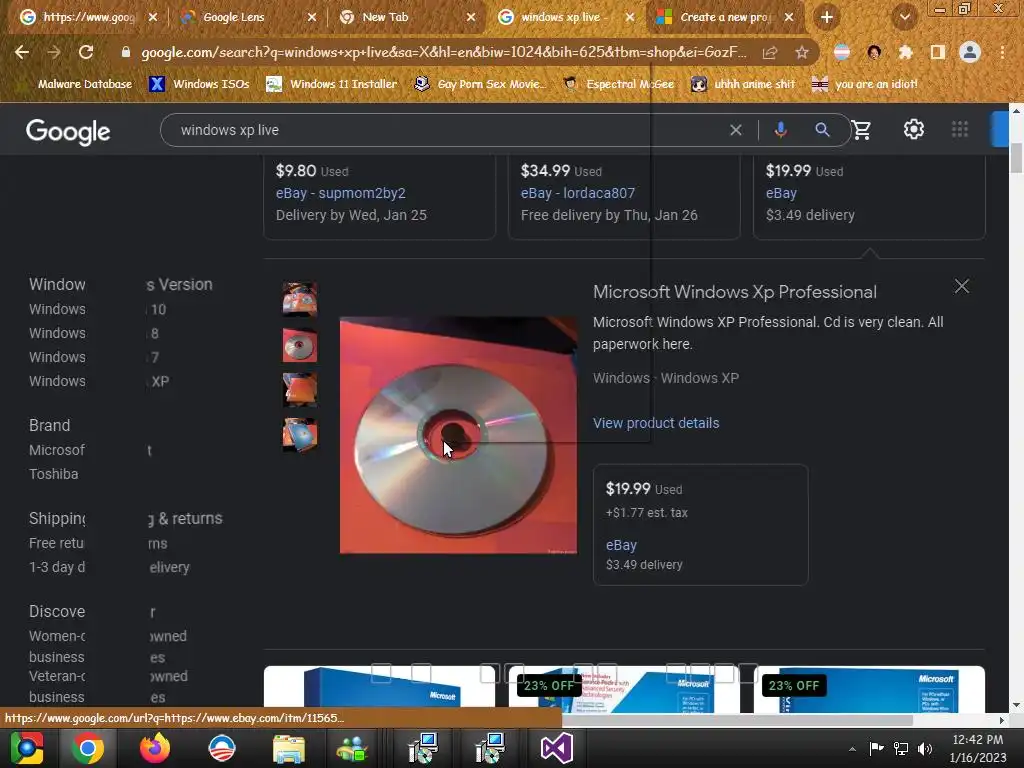The width and height of the screenshot is (1024, 768).
Task: Filter by the Windows 8 version
Action: coord(93,333)
